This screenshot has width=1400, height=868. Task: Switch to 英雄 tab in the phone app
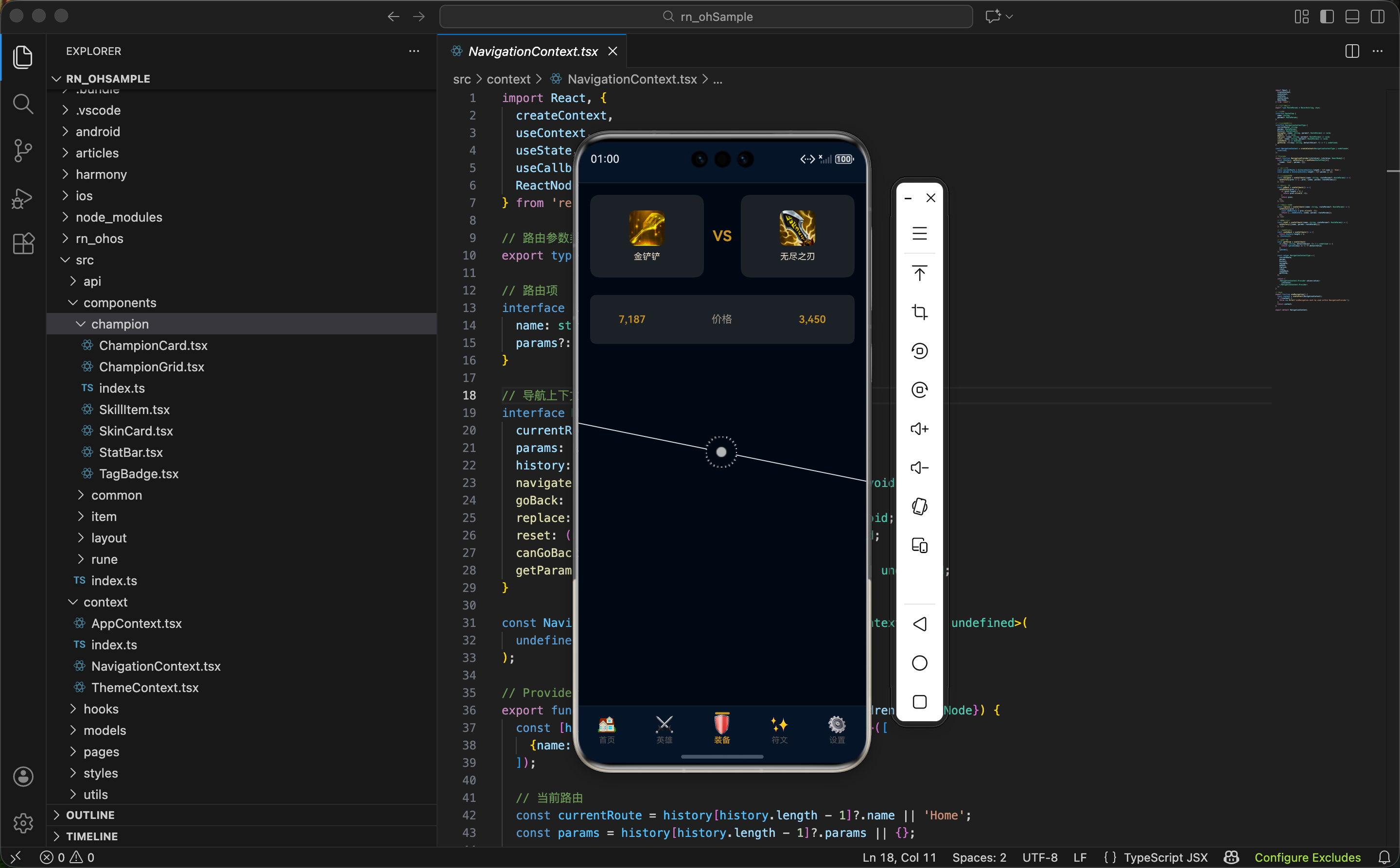[664, 729]
